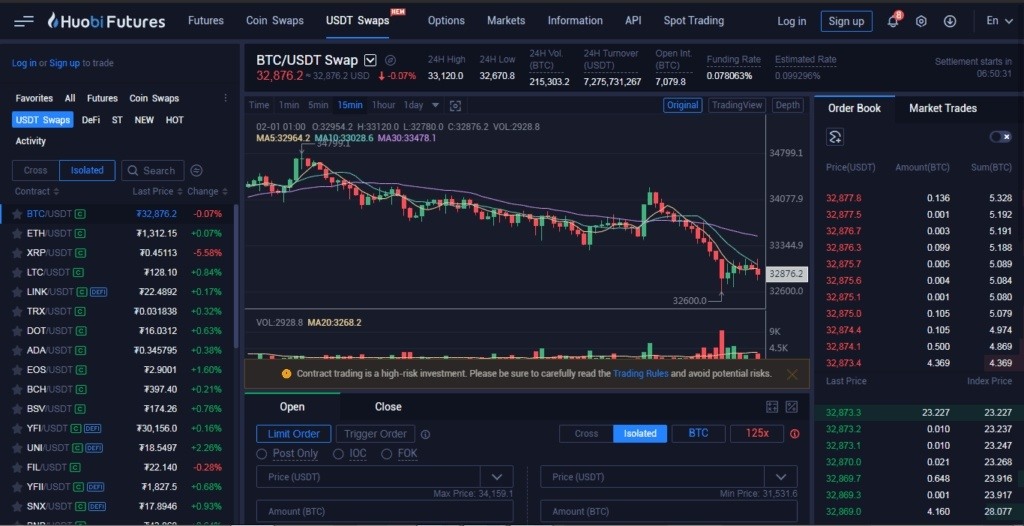Image resolution: width=1024 pixels, height=526 pixels.
Task: Favorite the DOT/USDT contract star
Action: click(x=18, y=331)
